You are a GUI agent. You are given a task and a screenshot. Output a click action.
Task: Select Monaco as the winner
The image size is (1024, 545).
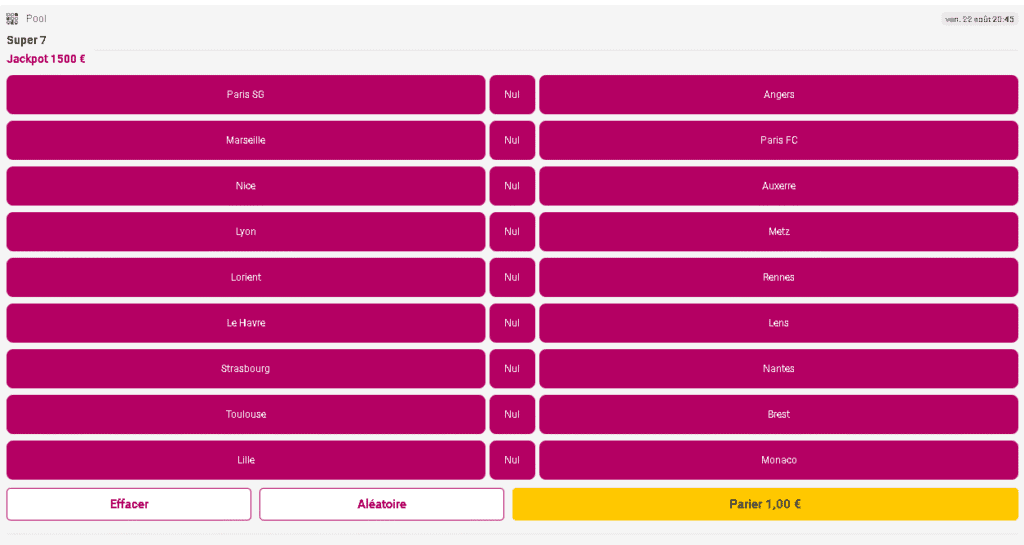click(x=778, y=460)
